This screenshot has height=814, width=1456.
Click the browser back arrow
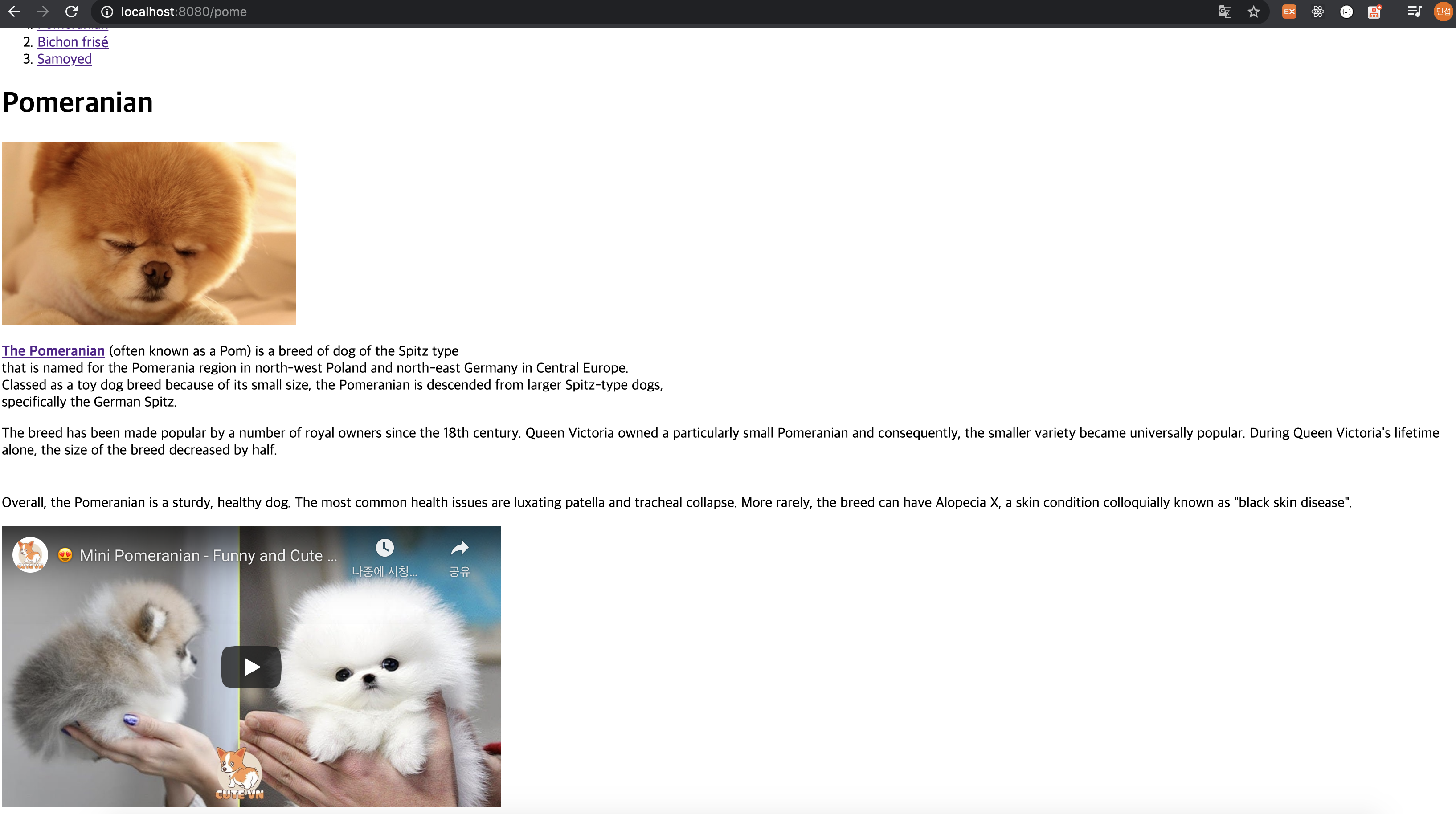[15, 11]
